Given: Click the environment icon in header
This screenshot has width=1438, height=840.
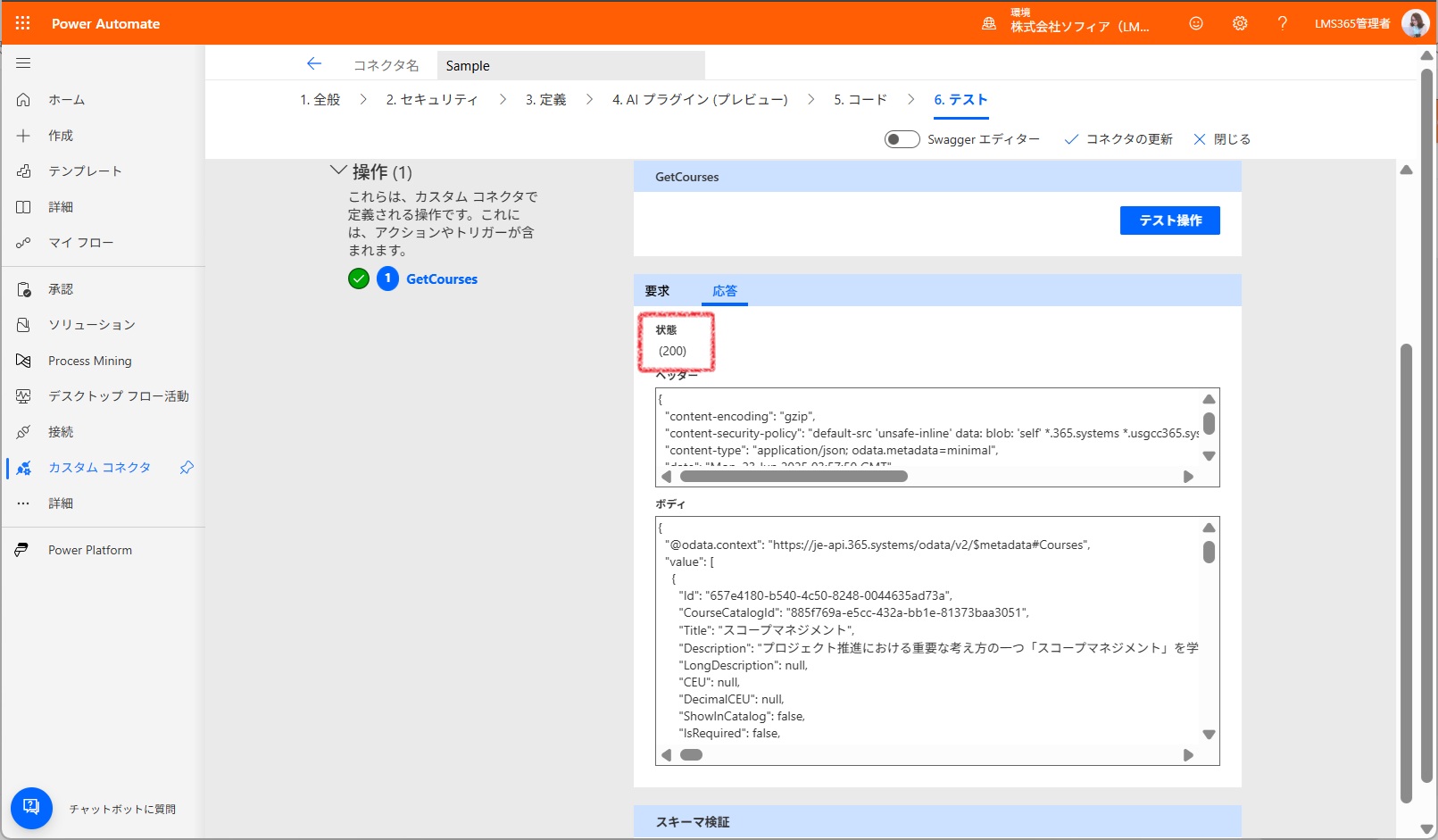Looking at the screenshot, I should [989, 24].
